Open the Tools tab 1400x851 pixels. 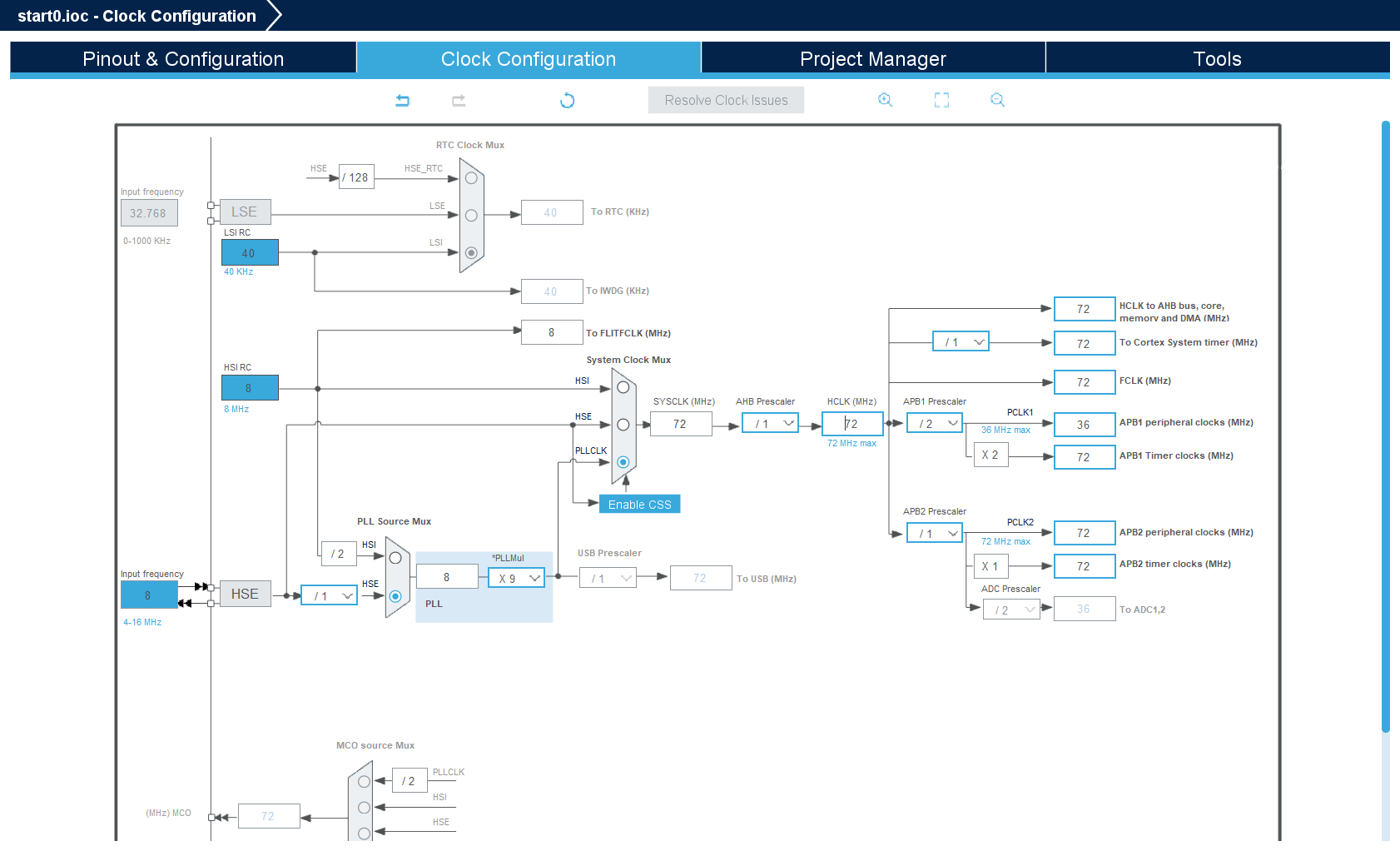1218,58
